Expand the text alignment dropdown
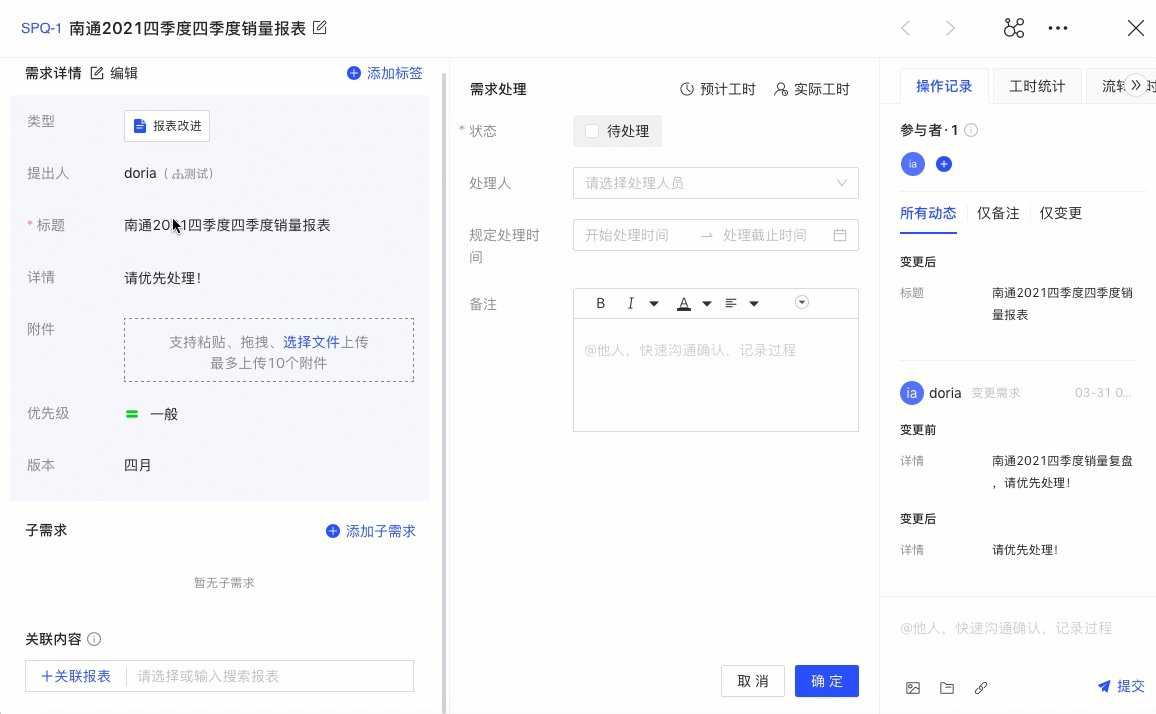The width and height of the screenshot is (1156, 714). tap(754, 303)
